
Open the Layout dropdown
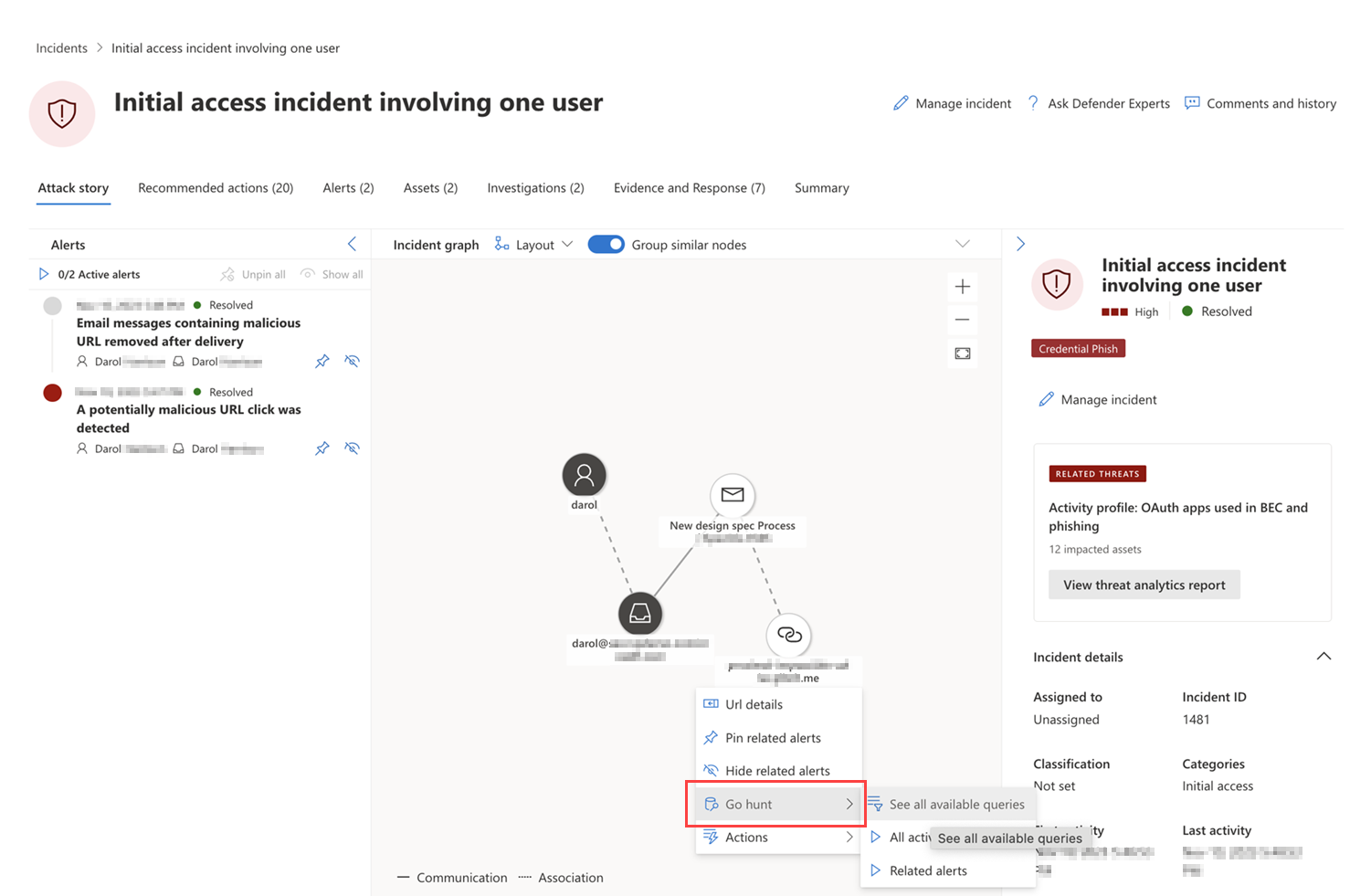pyautogui.click(x=534, y=245)
